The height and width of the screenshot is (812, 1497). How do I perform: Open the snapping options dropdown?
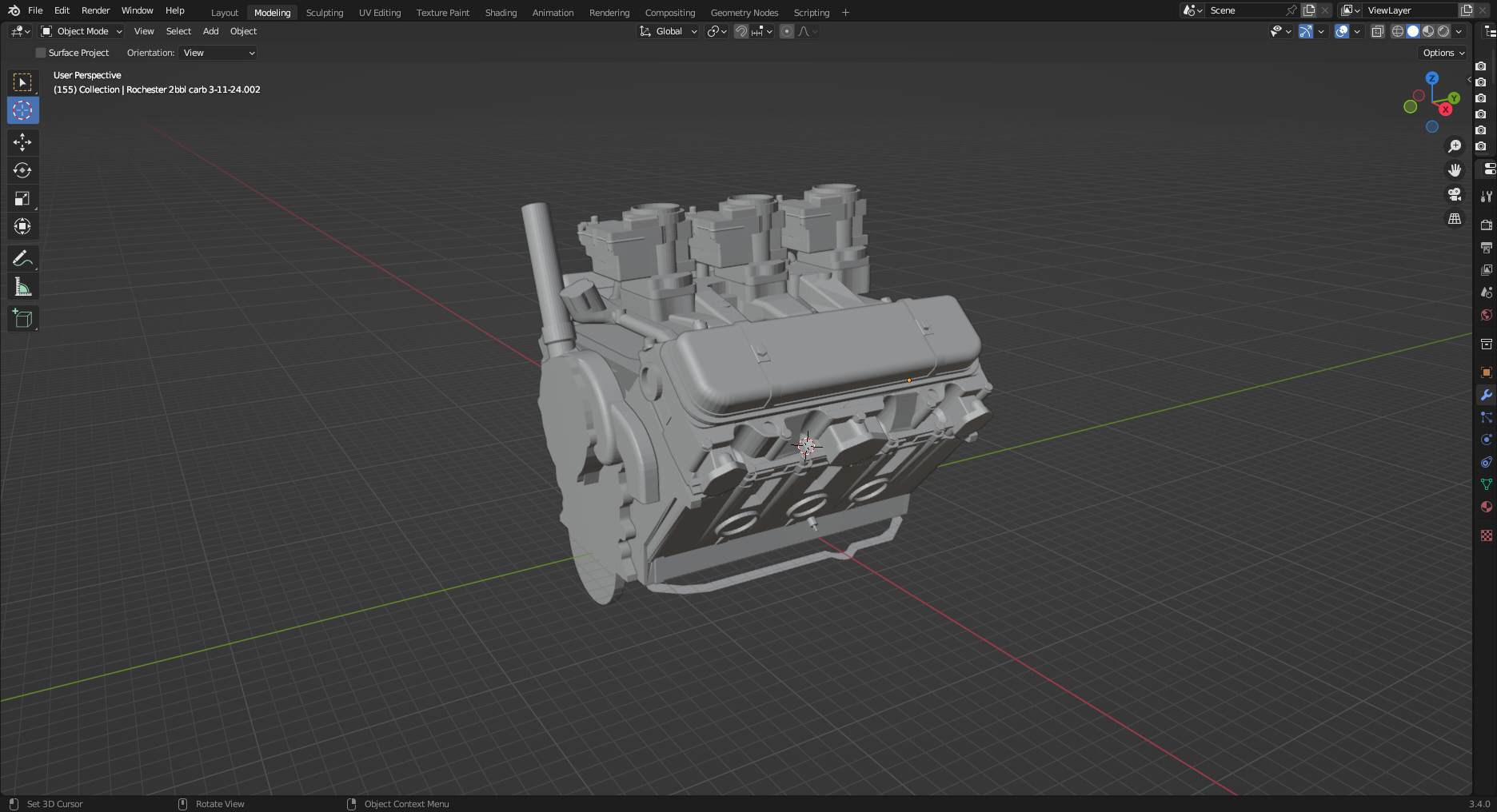coord(763,31)
